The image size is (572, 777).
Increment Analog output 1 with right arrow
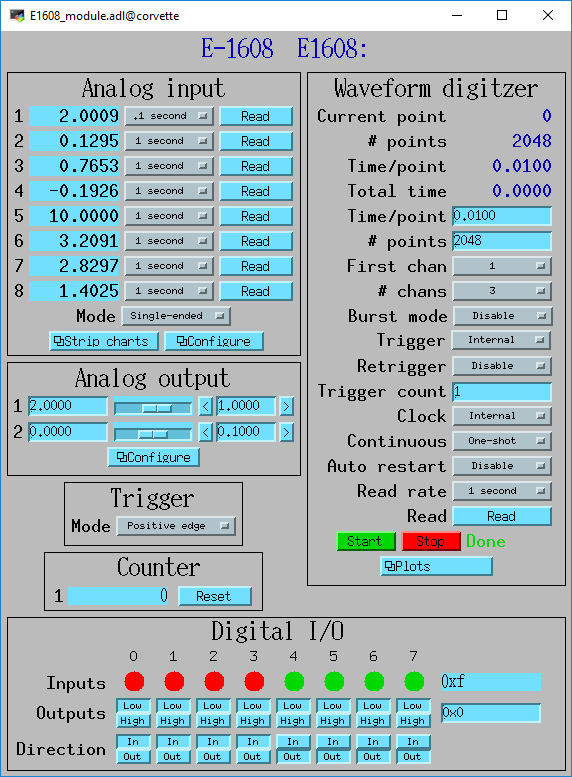point(286,407)
